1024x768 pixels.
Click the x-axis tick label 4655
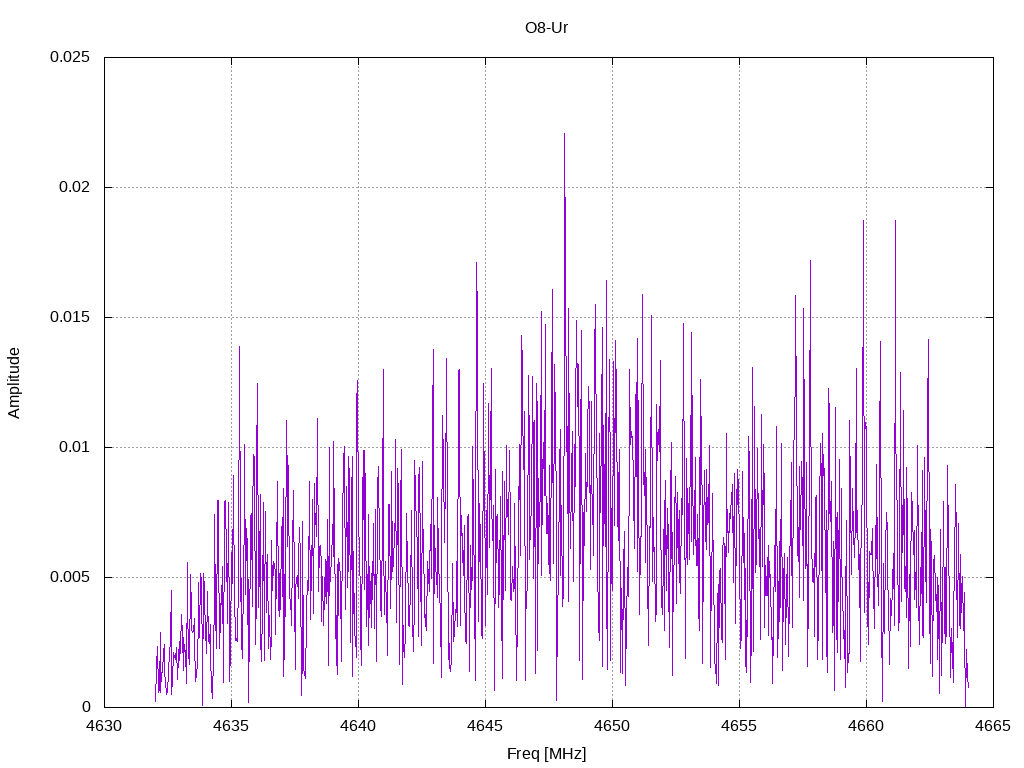click(x=739, y=726)
